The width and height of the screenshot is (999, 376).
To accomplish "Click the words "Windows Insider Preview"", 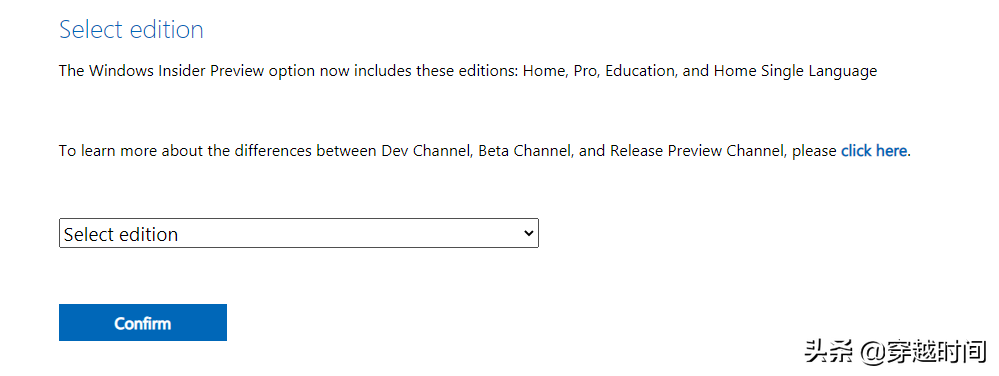I will point(176,71).
